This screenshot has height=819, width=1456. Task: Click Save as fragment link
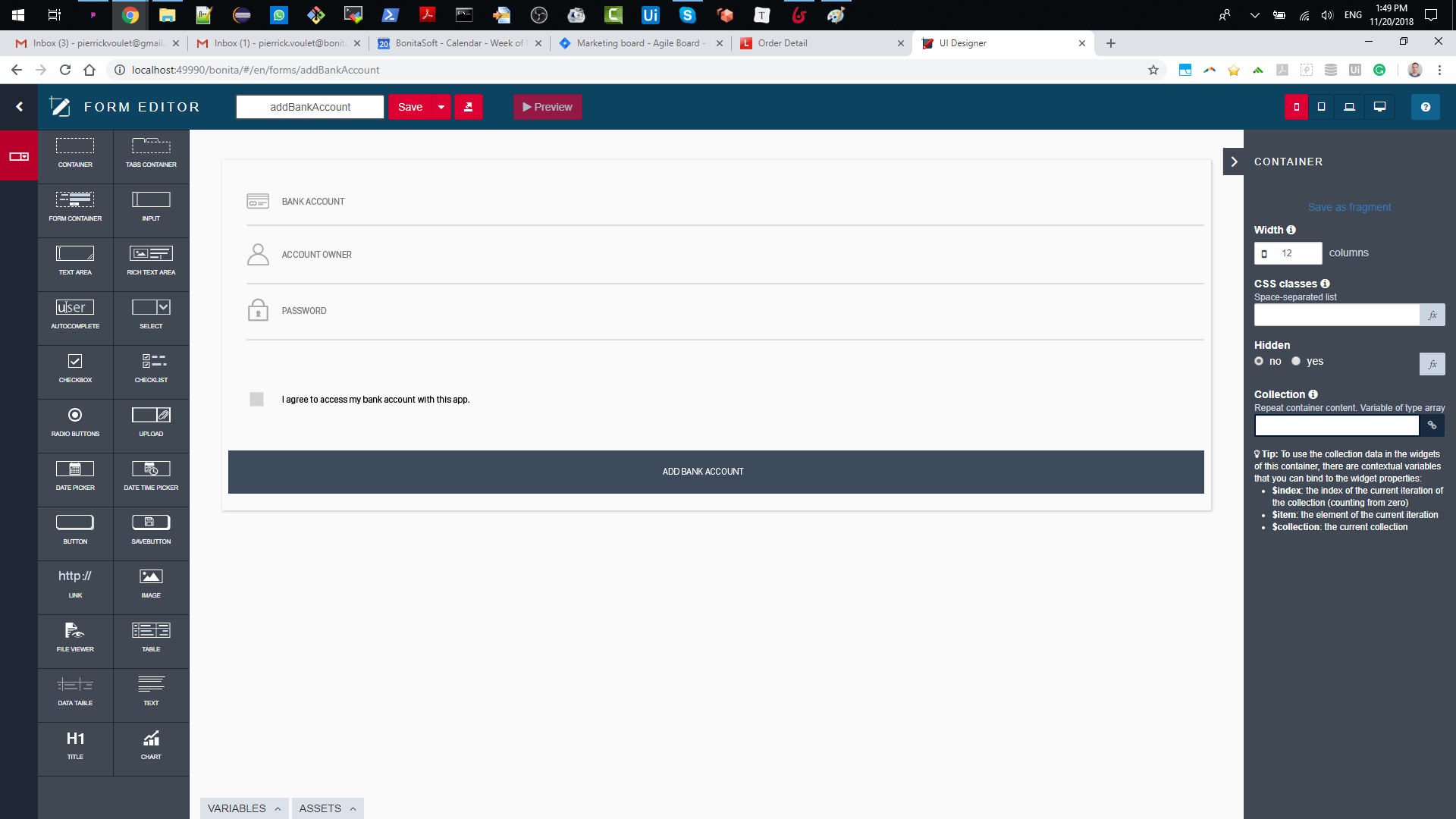[x=1349, y=207]
